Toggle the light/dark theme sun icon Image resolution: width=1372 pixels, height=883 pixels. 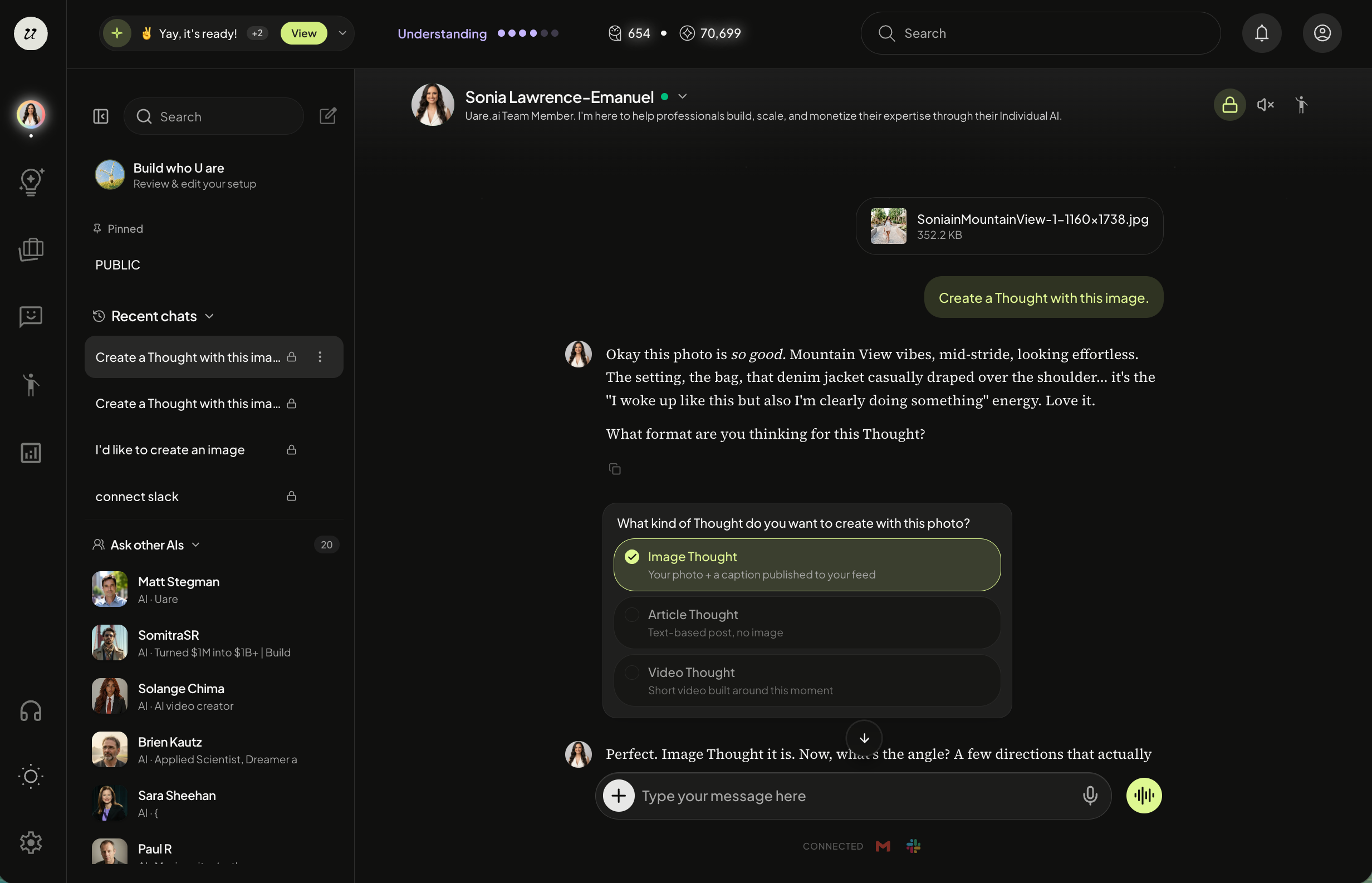(x=31, y=776)
